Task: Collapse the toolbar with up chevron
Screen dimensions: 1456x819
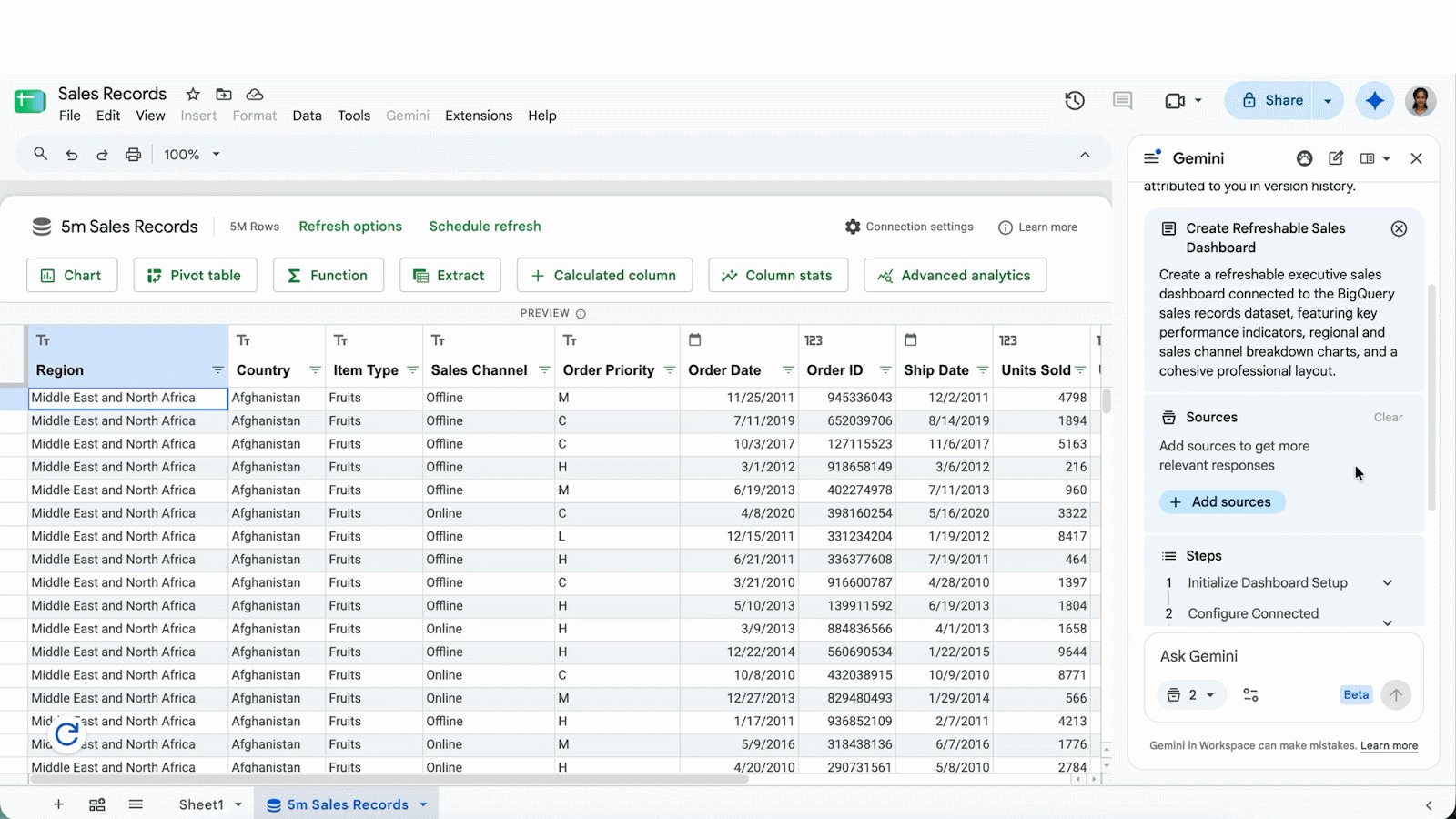Action: coord(1085,155)
